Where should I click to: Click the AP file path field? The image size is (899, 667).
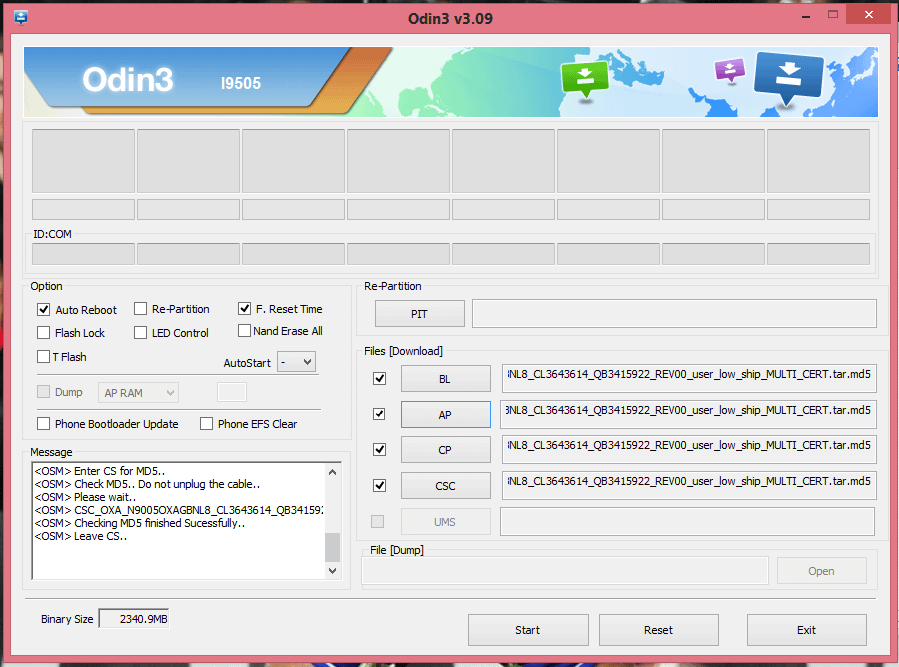(x=688, y=414)
